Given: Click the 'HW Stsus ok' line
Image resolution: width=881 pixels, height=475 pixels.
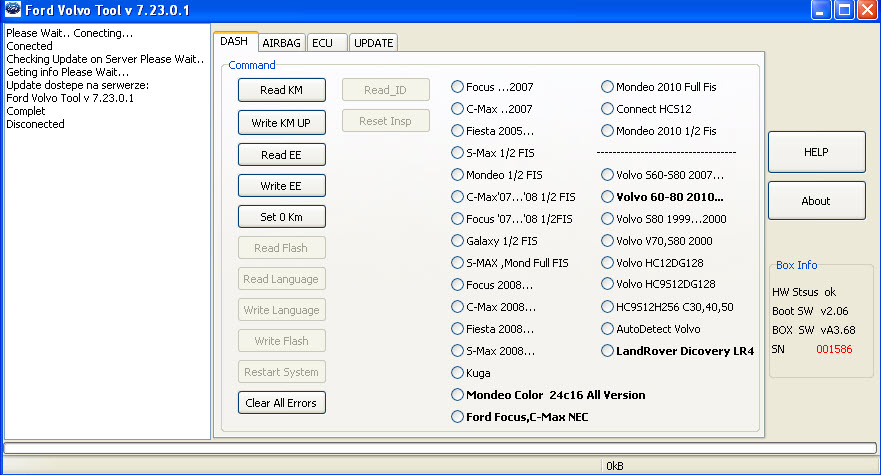Looking at the screenshot, I should (x=804, y=292).
